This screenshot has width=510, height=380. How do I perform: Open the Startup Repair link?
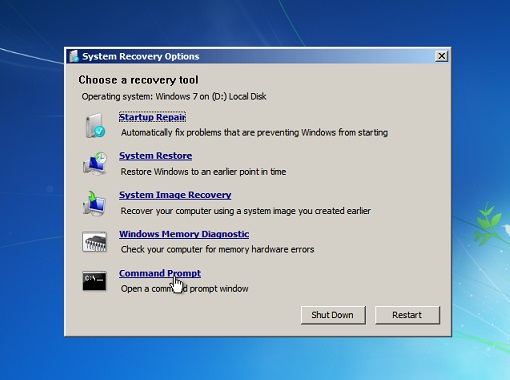pyautogui.click(x=152, y=117)
